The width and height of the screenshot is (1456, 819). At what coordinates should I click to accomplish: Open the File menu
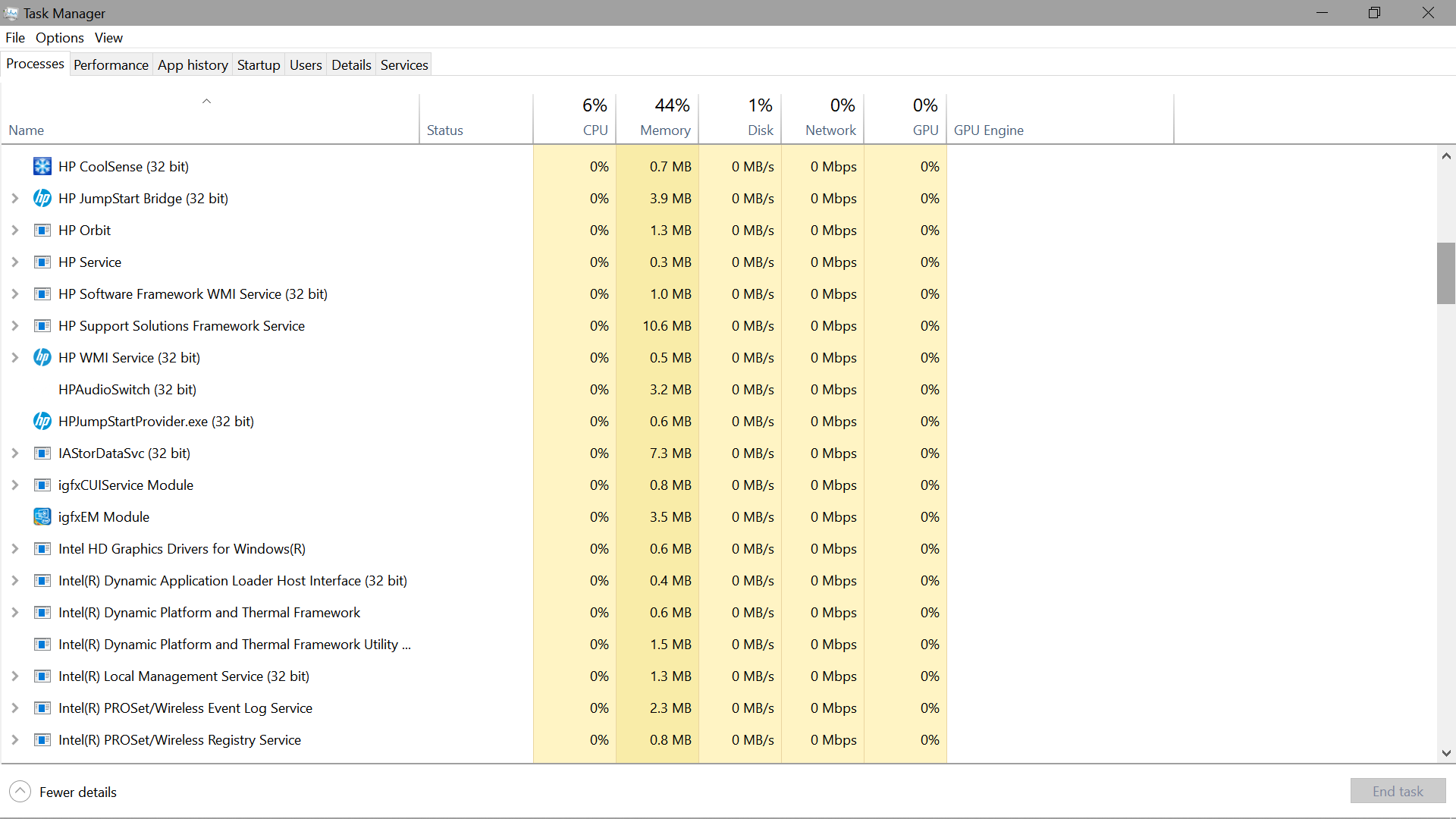tap(15, 38)
